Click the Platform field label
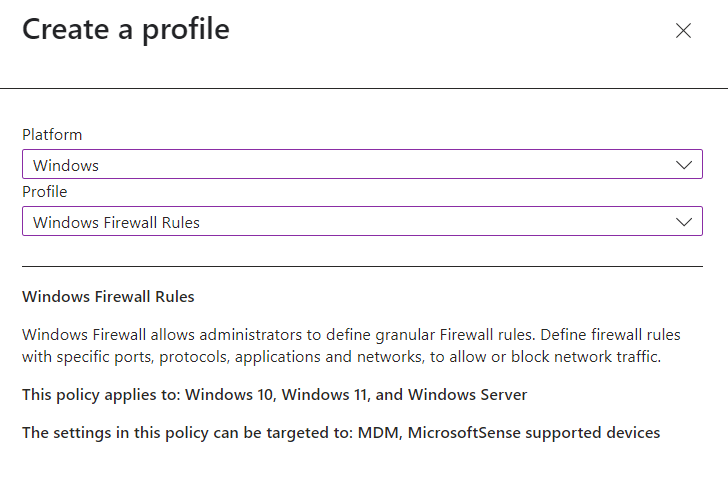 coord(52,135)
